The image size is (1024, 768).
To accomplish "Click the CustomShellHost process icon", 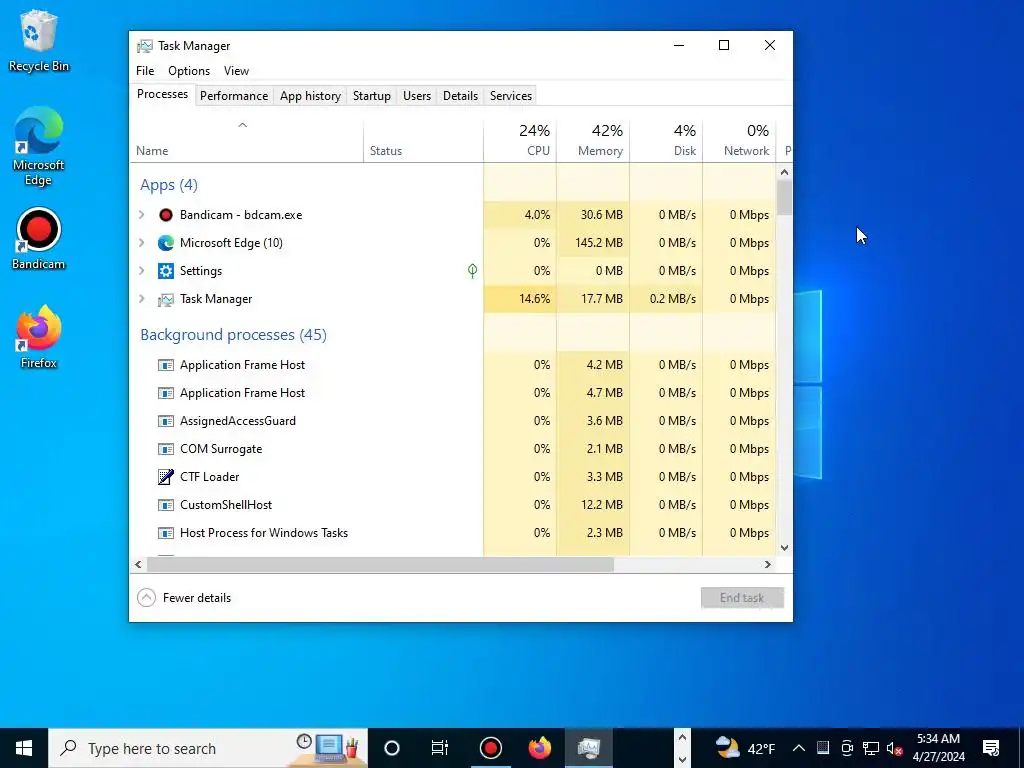I will pyautogui.click(x=166, y=505).
